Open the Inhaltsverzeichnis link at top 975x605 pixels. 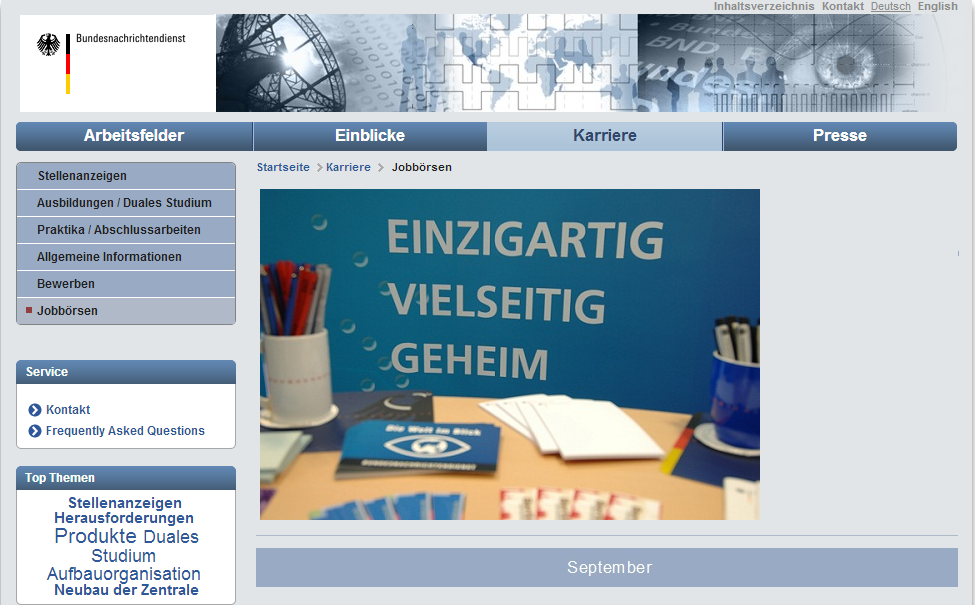[763, 6]
